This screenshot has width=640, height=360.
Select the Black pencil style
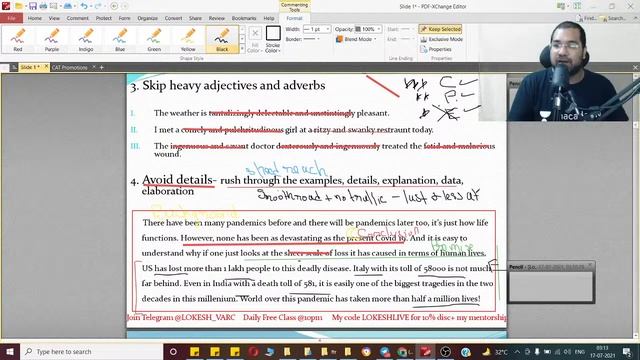[222, 39]
